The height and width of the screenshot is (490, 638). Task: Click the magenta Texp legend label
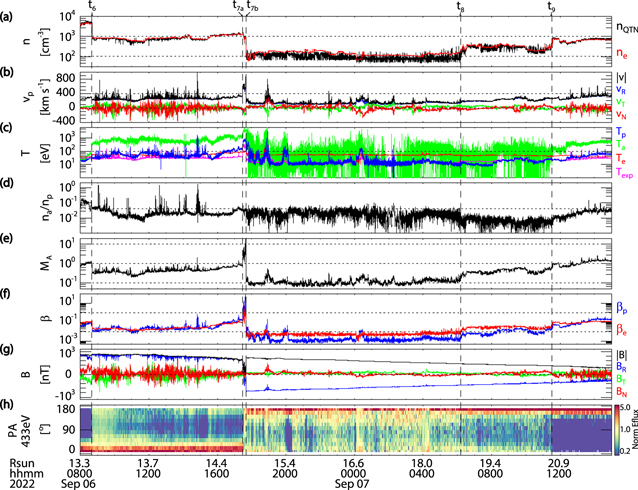click(625, 173)
